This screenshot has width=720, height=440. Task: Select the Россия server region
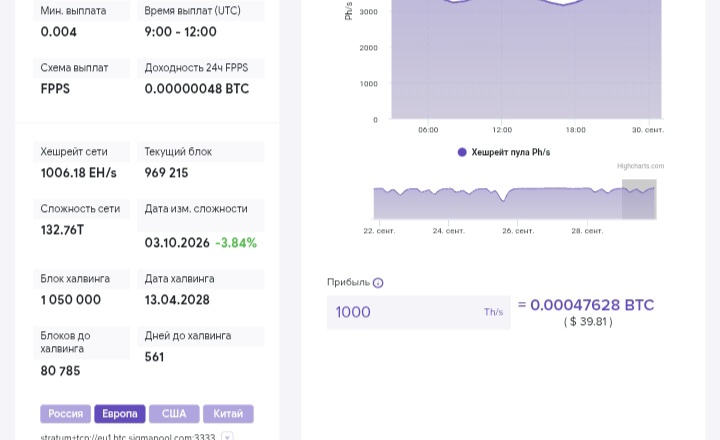click(x=66, y=414)
